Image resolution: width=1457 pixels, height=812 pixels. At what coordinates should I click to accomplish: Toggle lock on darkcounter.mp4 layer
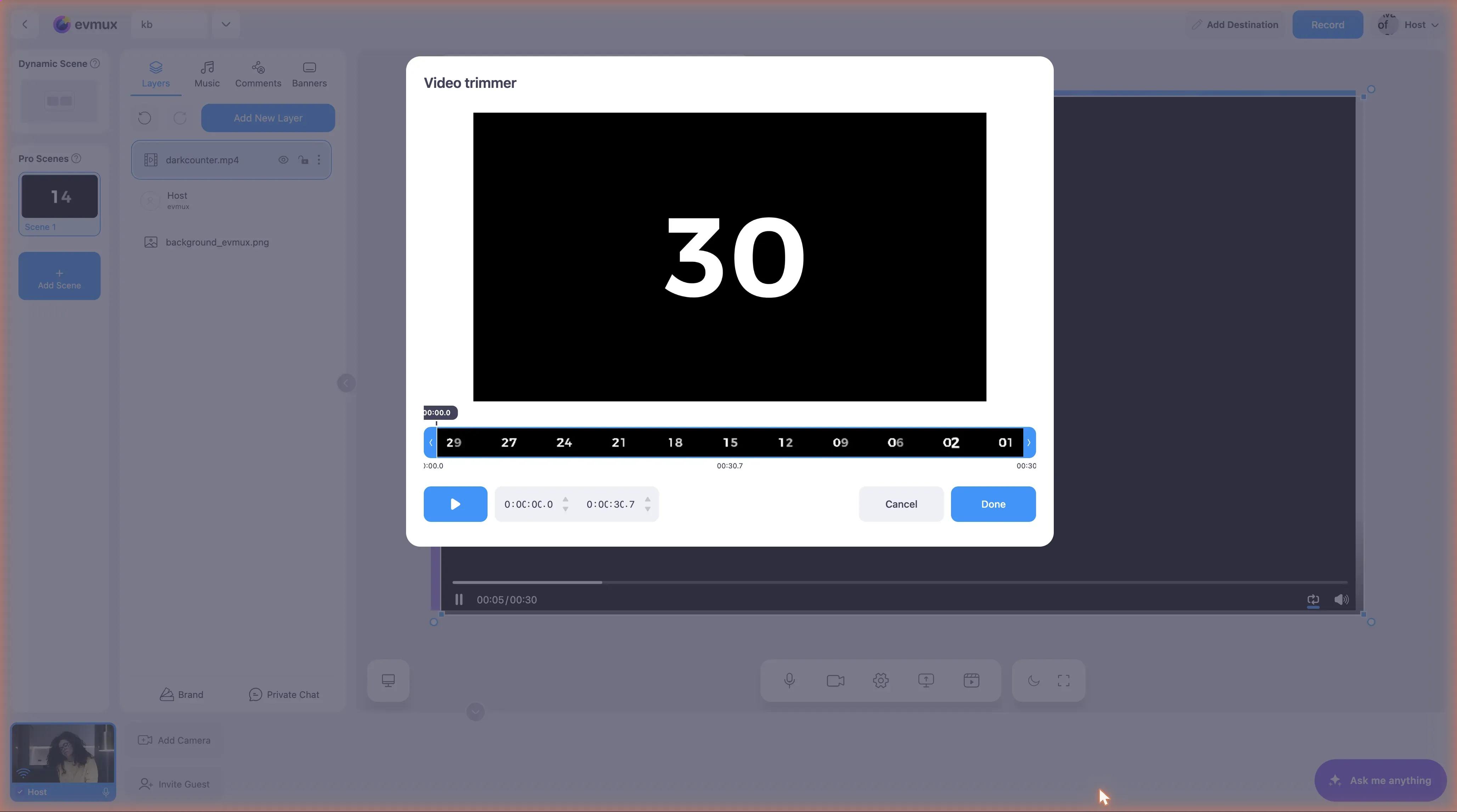coord(304,160)
